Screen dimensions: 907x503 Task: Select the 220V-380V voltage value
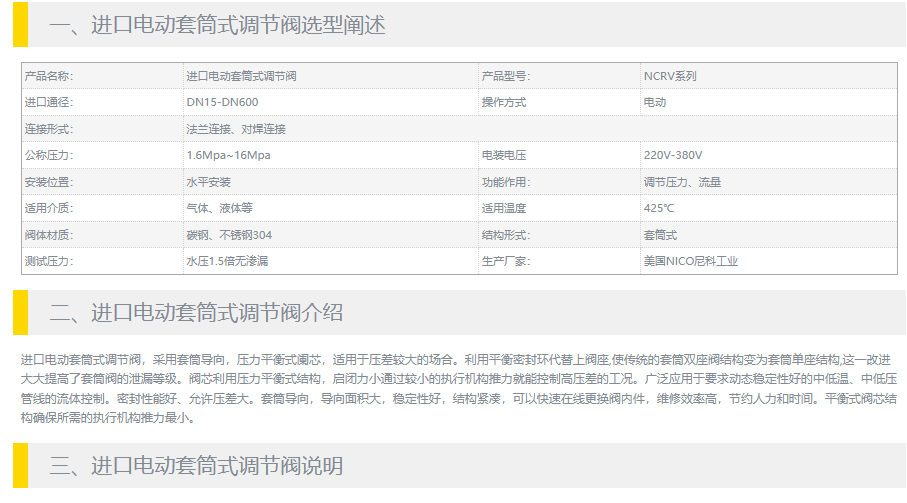coord(673,155)
